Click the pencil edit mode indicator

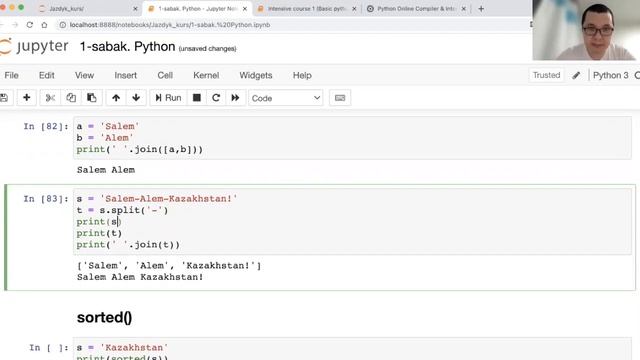click(576, 76)
